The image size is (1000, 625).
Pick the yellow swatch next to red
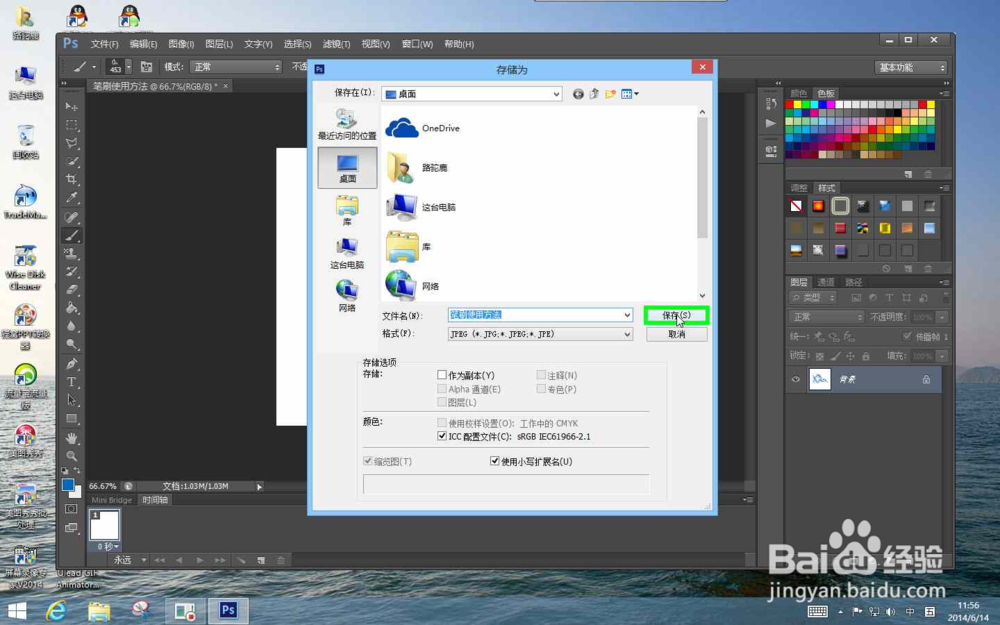click(798, 105)
